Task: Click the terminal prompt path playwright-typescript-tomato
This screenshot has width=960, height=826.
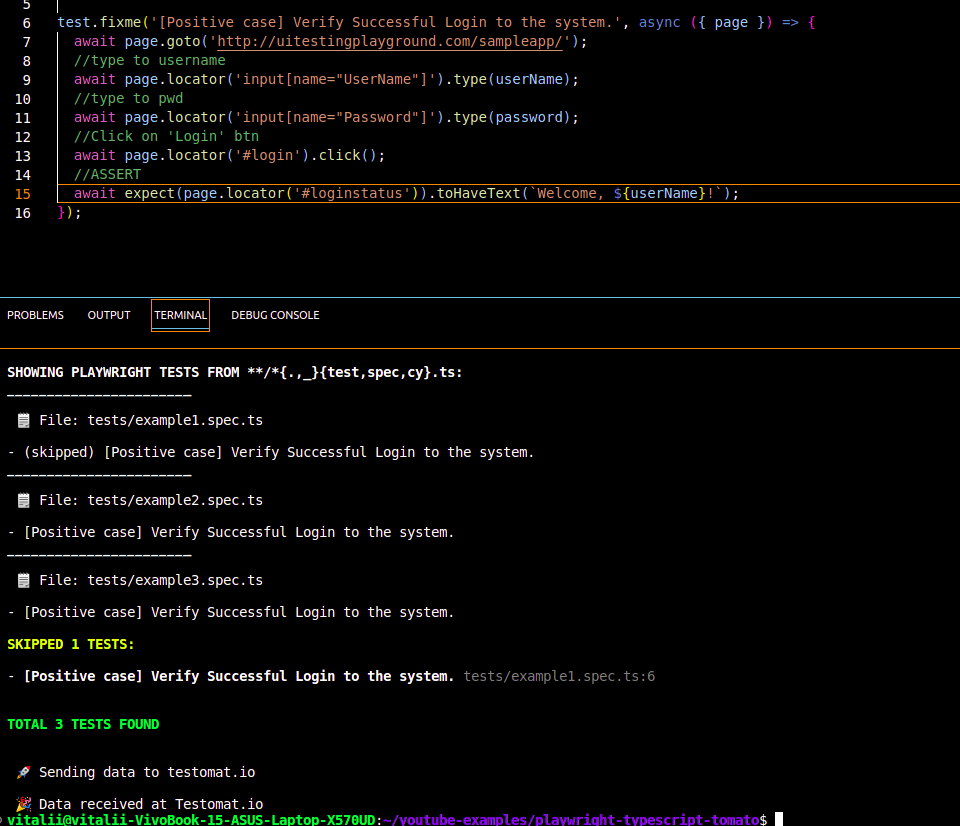Action: (x=648, y=819)
